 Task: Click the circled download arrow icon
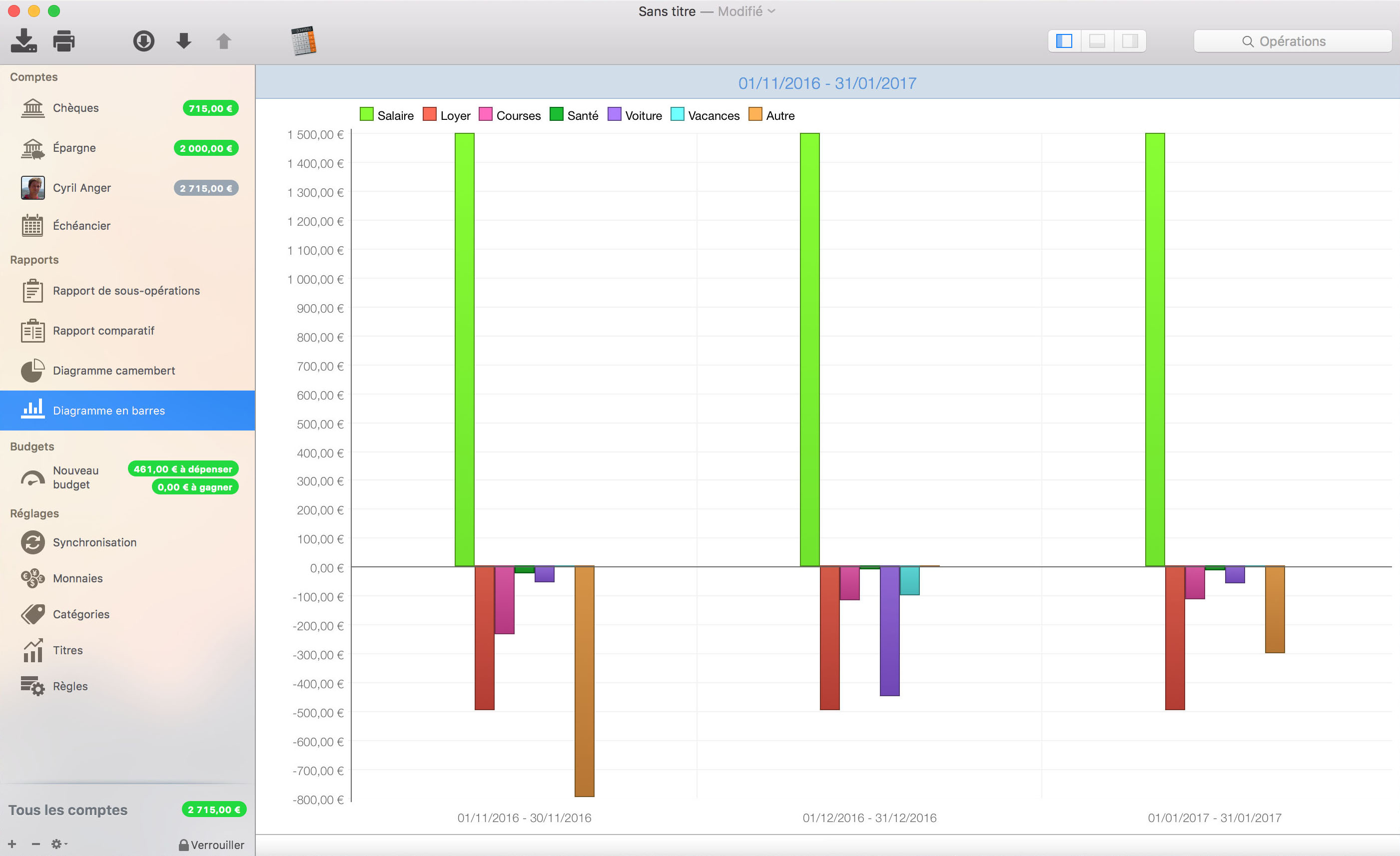point(144,41)
